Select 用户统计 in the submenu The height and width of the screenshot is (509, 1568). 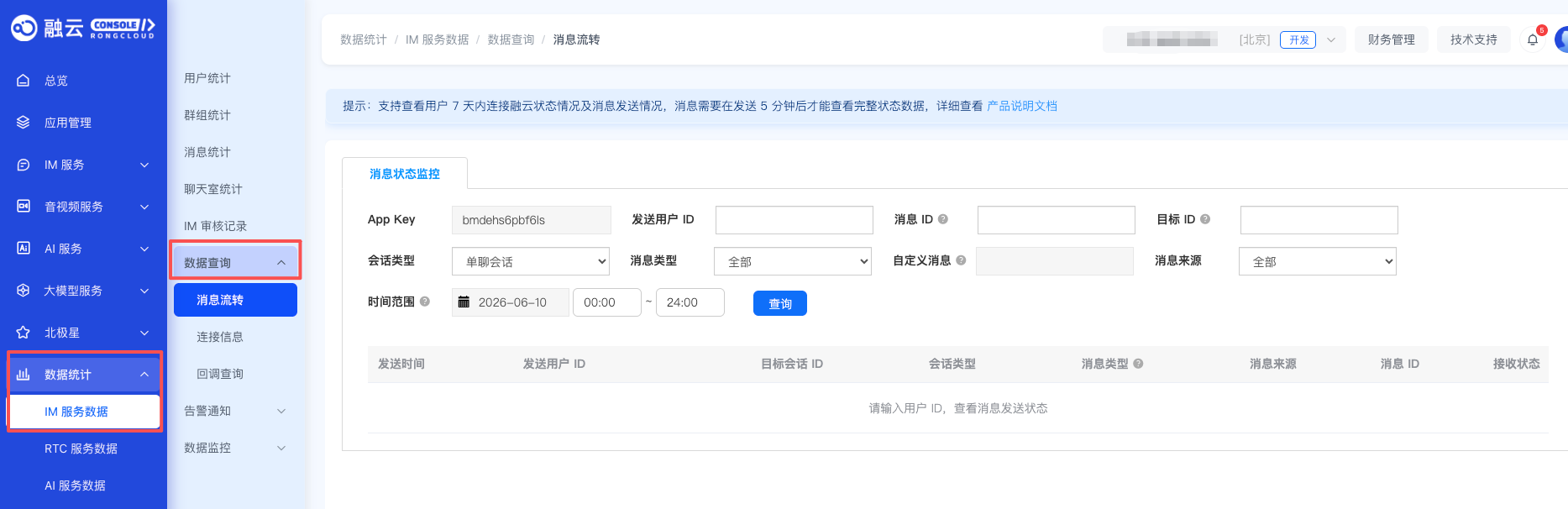(207, 78)
